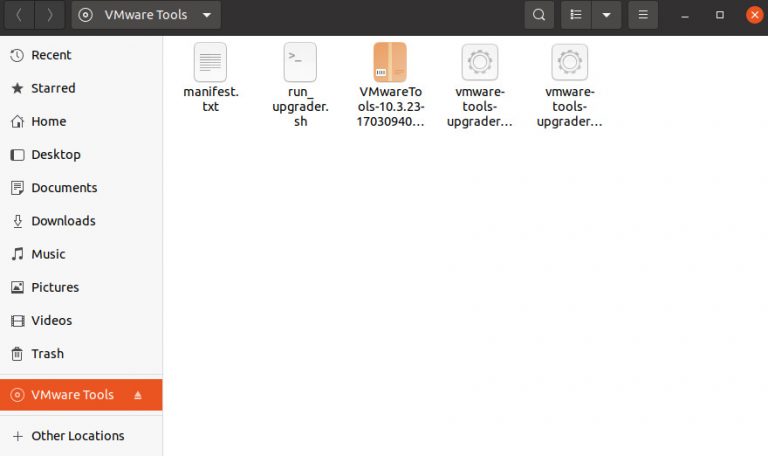Eject the VMware Tools disc
Screen dimensions: 768x456
click(x=138, y=395)
